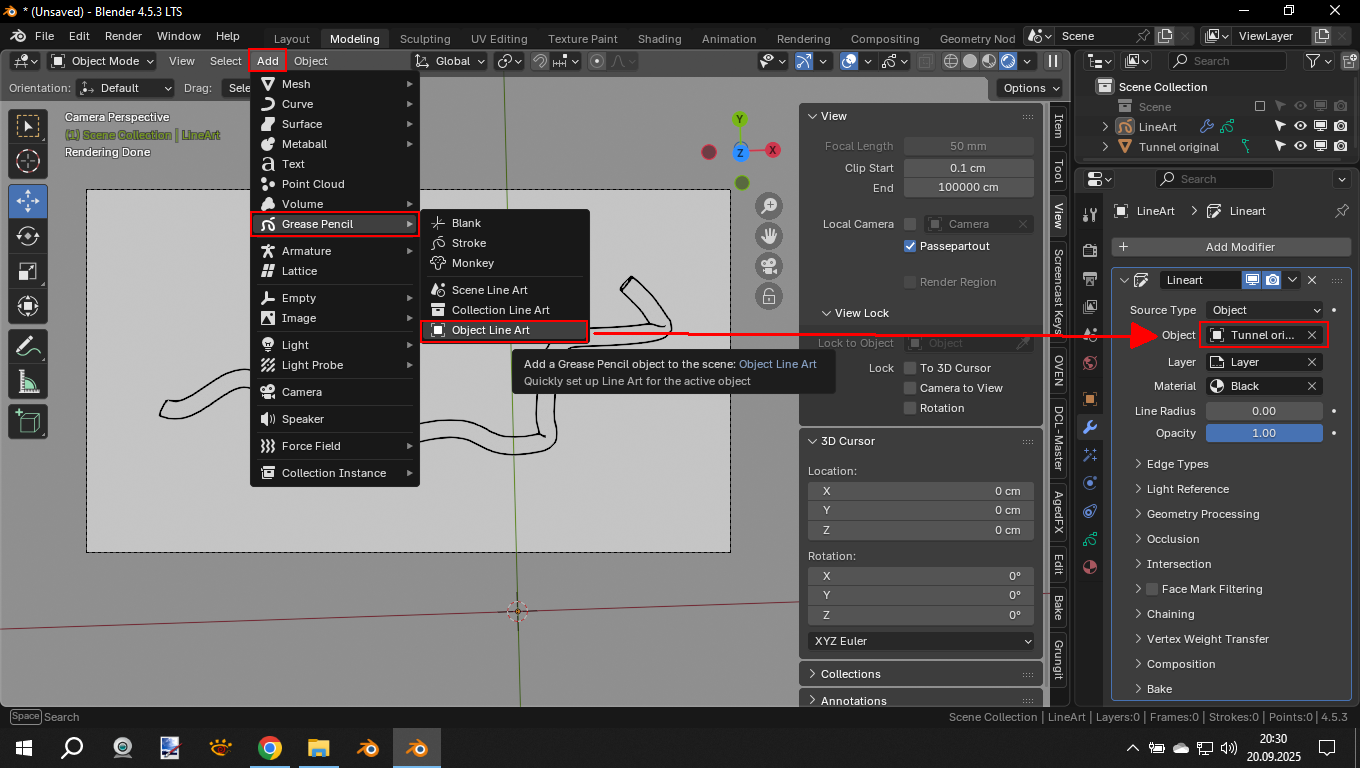The width and height of the screenshot is (1360, 768).
Task: Disable the Passepartout checkbox
Action: tap(910, 246)
